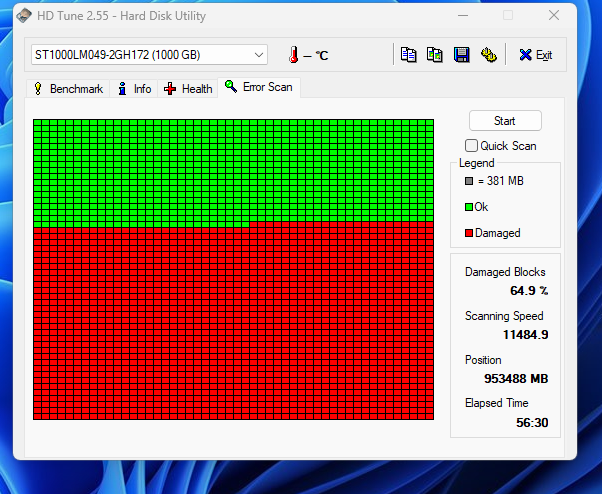Select the Error Scan tab

click(259, 87)
